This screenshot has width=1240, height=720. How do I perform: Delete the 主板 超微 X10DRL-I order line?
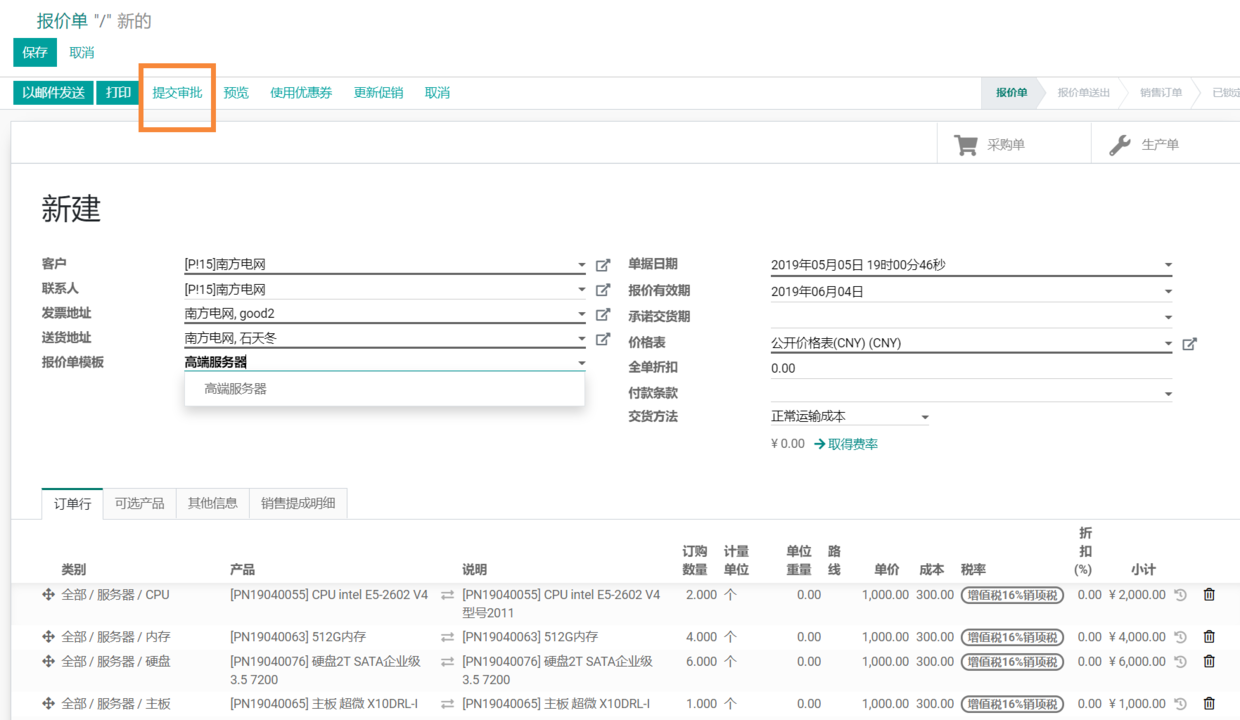pos(1209,704)
